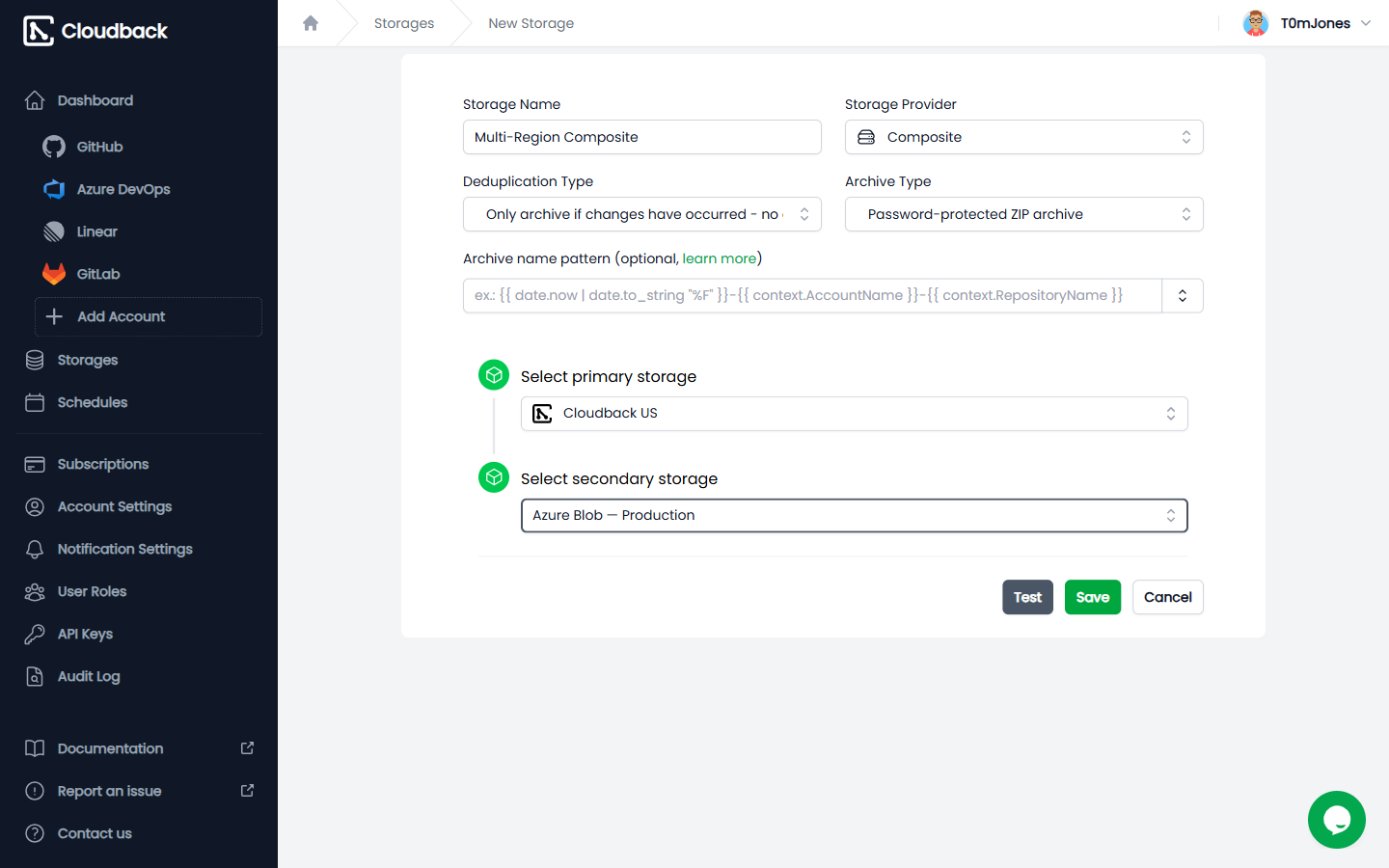Click the Notification Settings bell icon
1389x868 pixels.
point(35,549)
